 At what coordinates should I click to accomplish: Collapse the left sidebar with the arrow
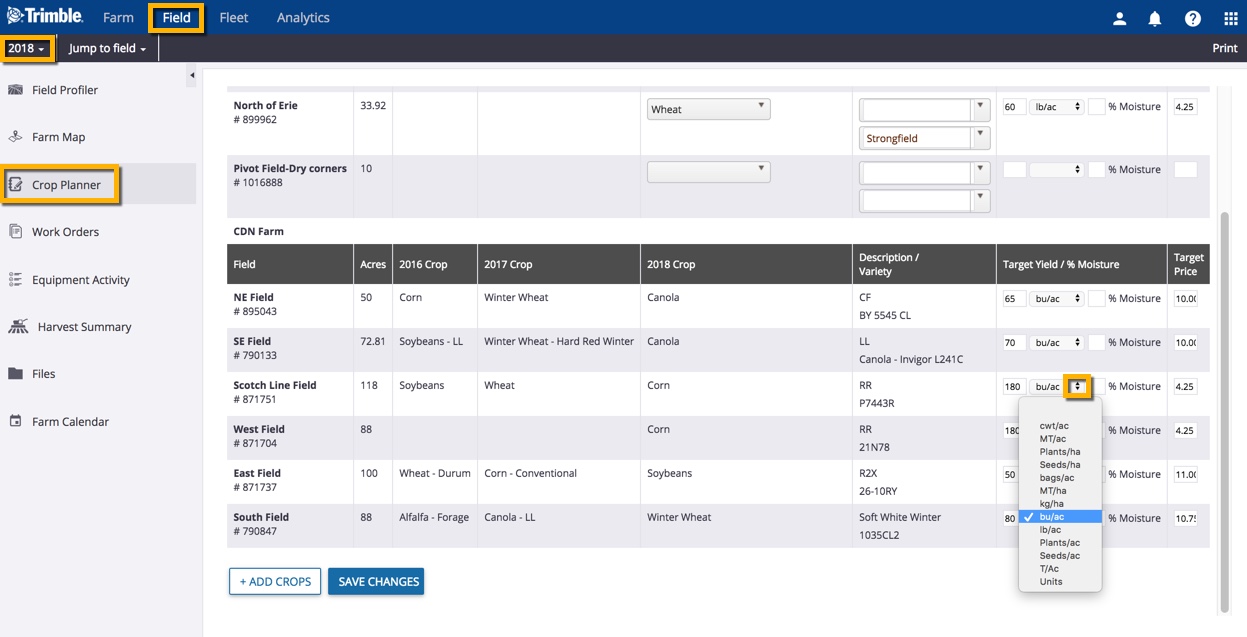point(191,76)
